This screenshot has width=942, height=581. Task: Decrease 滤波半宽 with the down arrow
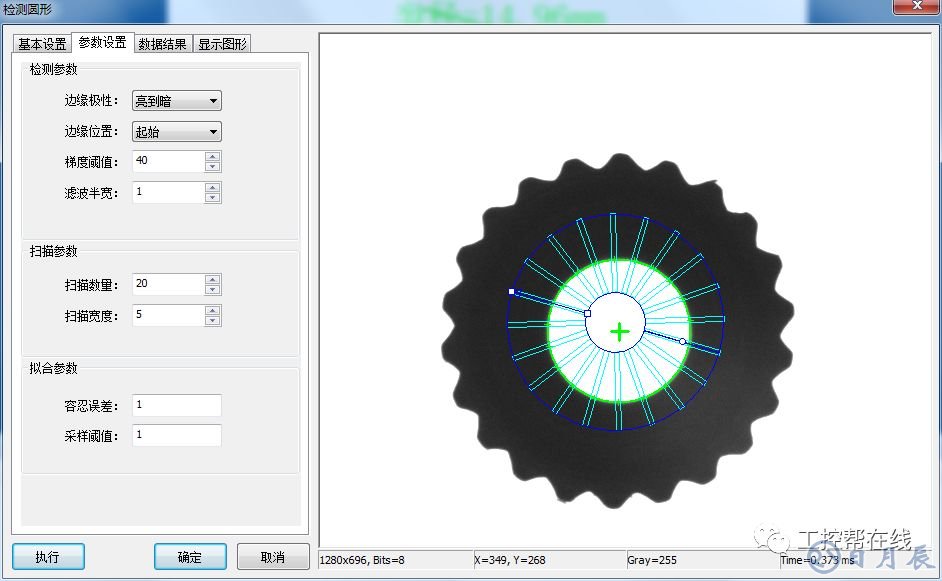[212, 197]
